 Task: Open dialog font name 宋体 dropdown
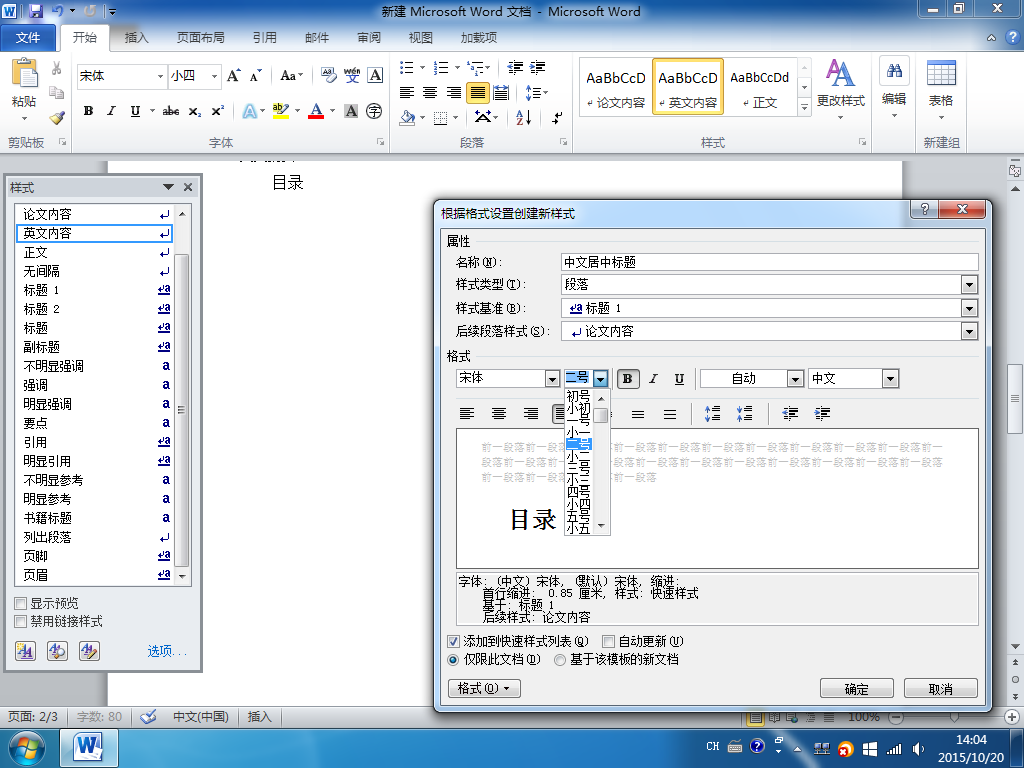pyautogui.click(x=552, y=379)
